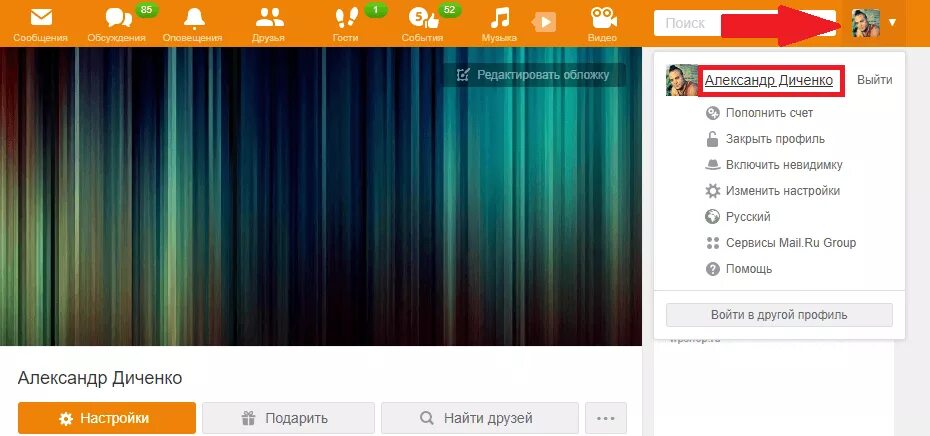Open Обсуждения chat bubbles icon
This screenshot has width=930, height=436.
coord(118,18)
